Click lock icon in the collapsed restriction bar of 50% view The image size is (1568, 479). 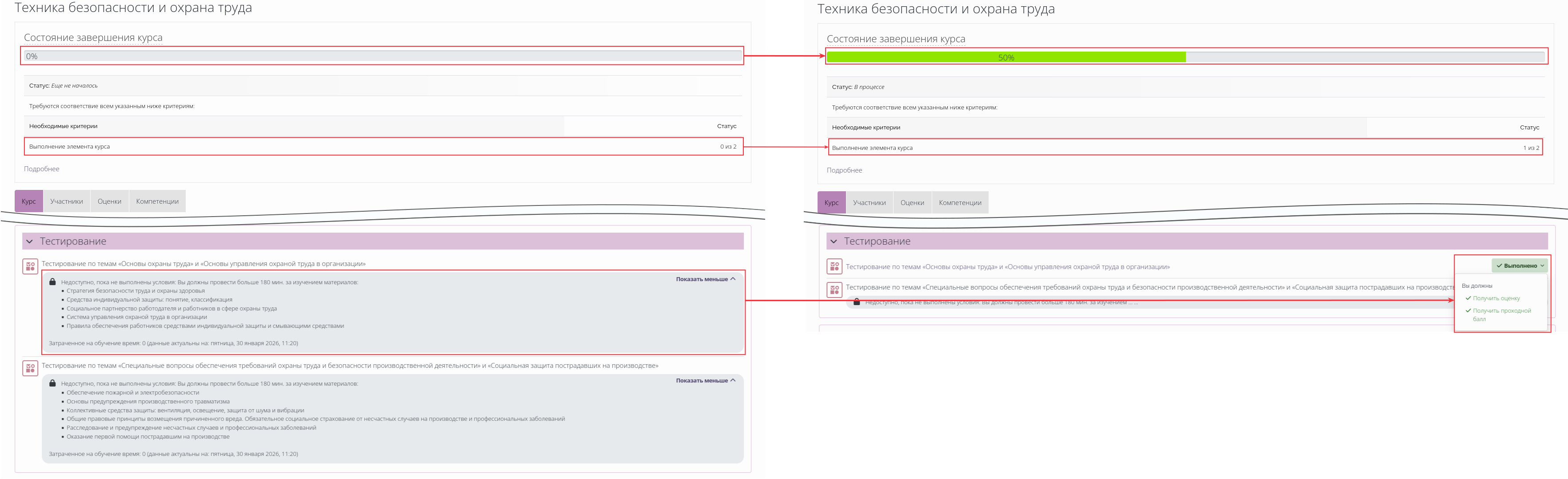(857, 302)
